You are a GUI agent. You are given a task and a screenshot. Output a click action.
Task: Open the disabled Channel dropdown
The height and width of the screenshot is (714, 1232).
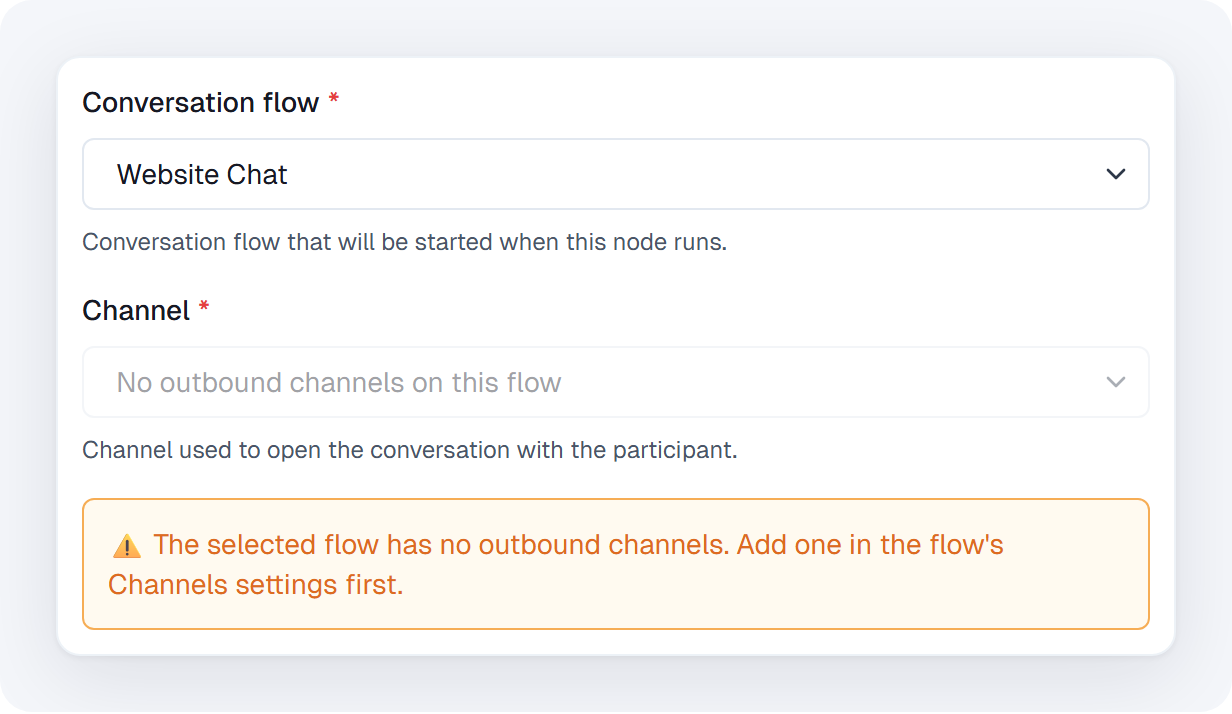coord(615,382)
